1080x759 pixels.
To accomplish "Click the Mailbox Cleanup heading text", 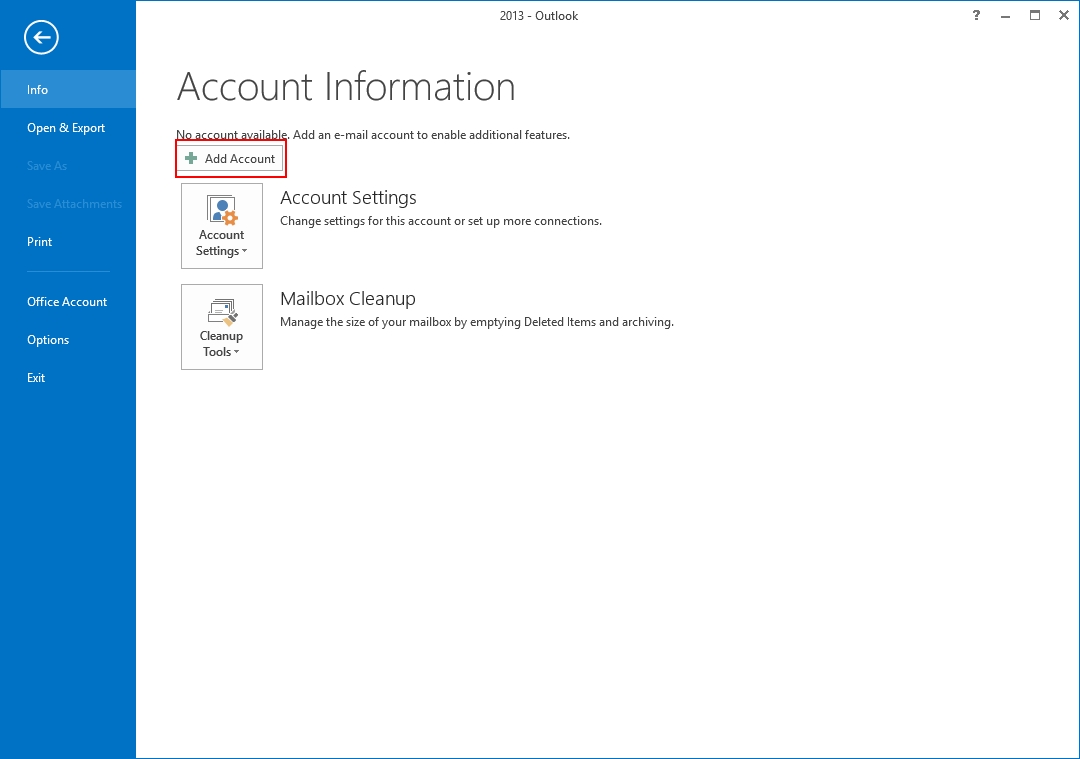I will coord(348,298).
